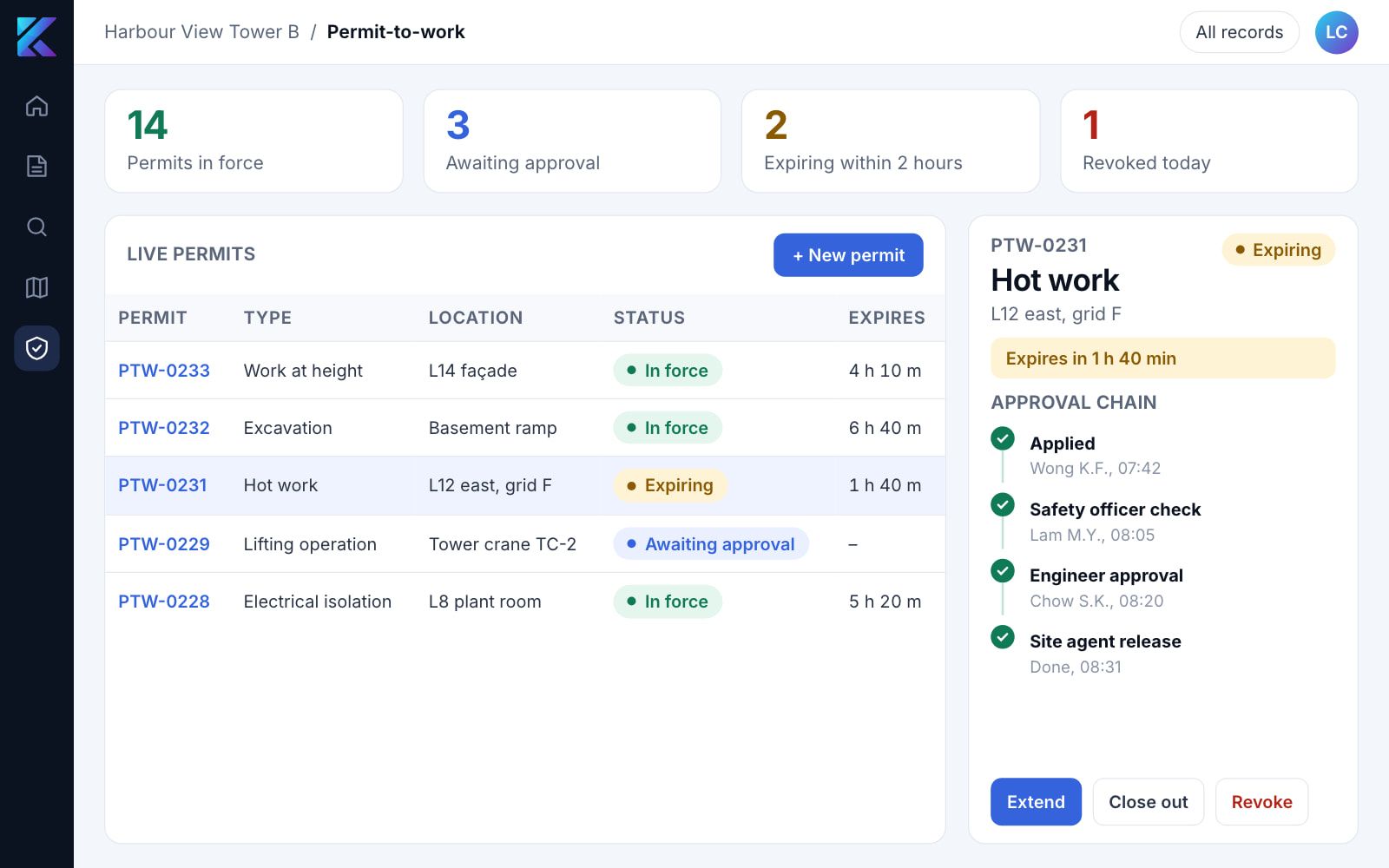
Task: Open the Awaiting approval card
Action: pyautogui.click(x=572, y=141)
